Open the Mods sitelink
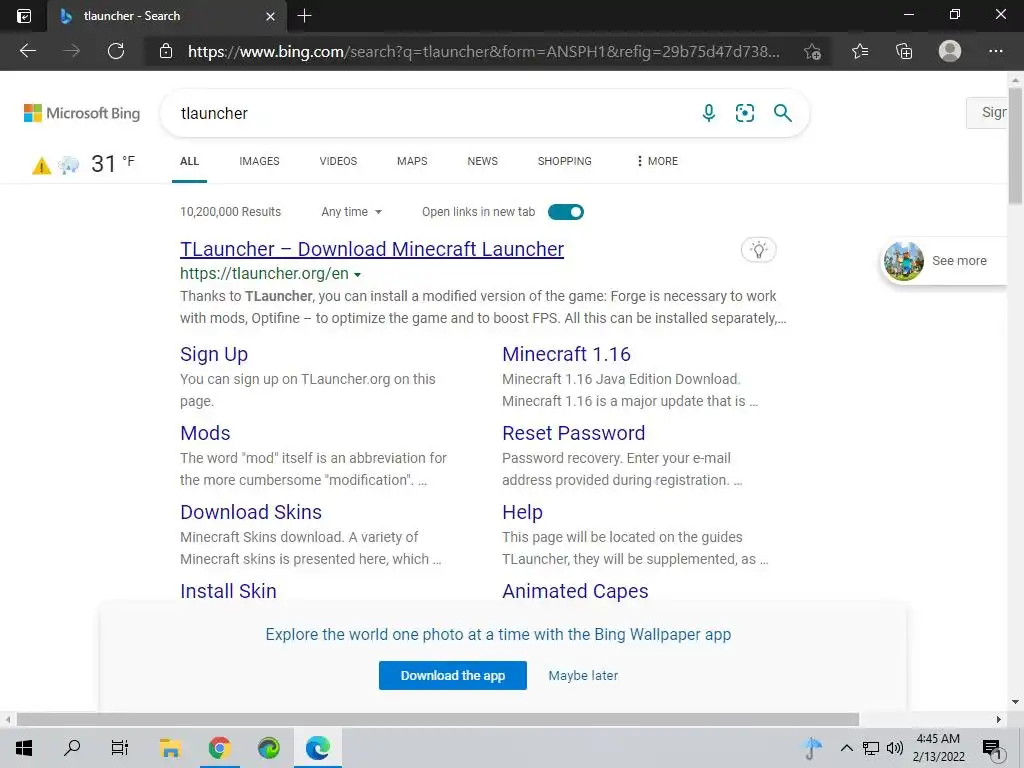Screen dimensions: 1024x768 pos(205,433)
